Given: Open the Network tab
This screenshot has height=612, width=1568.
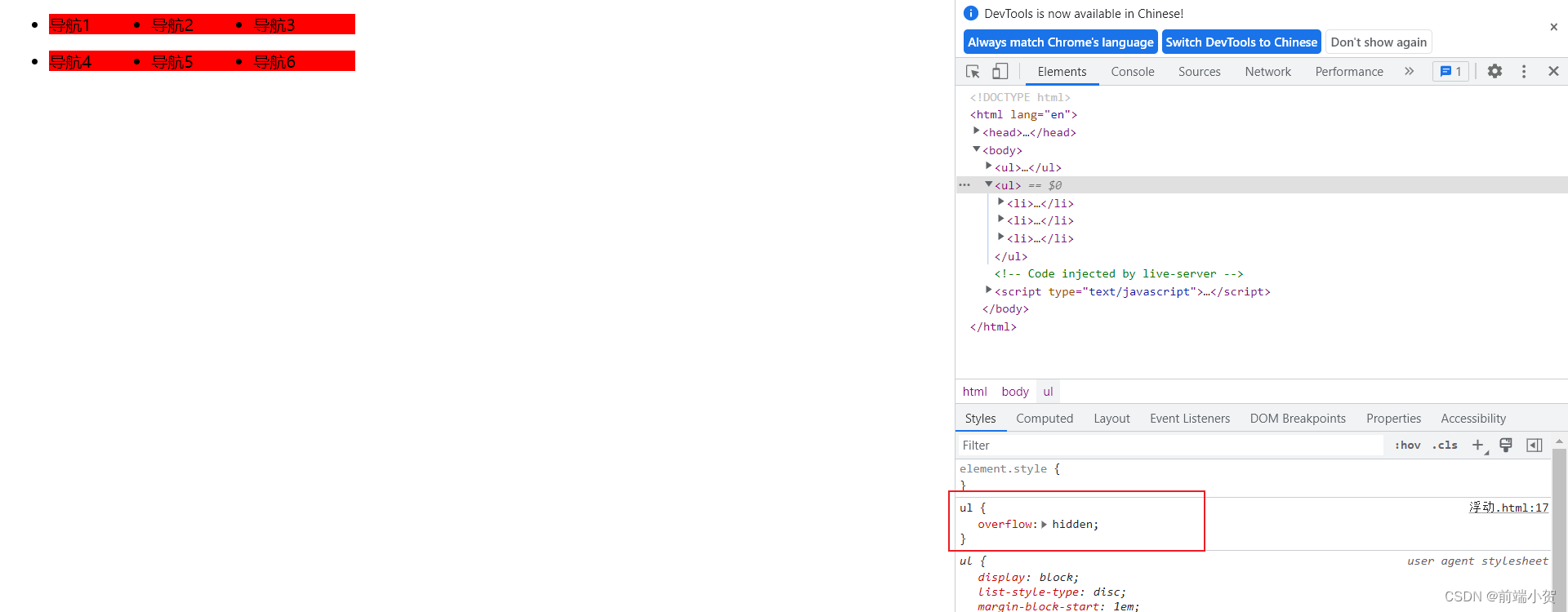Looking at the screenshot, I should pos(1268,72).
